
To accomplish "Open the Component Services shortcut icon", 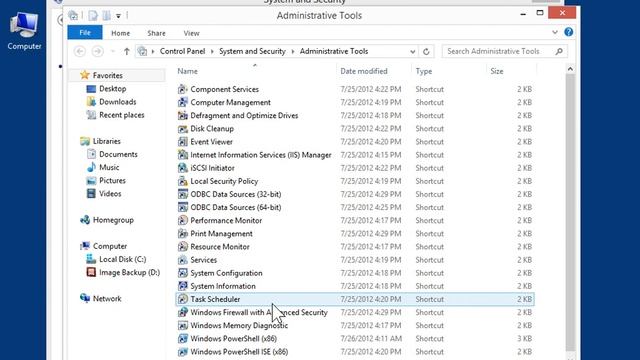I will [x=182, y=89].
